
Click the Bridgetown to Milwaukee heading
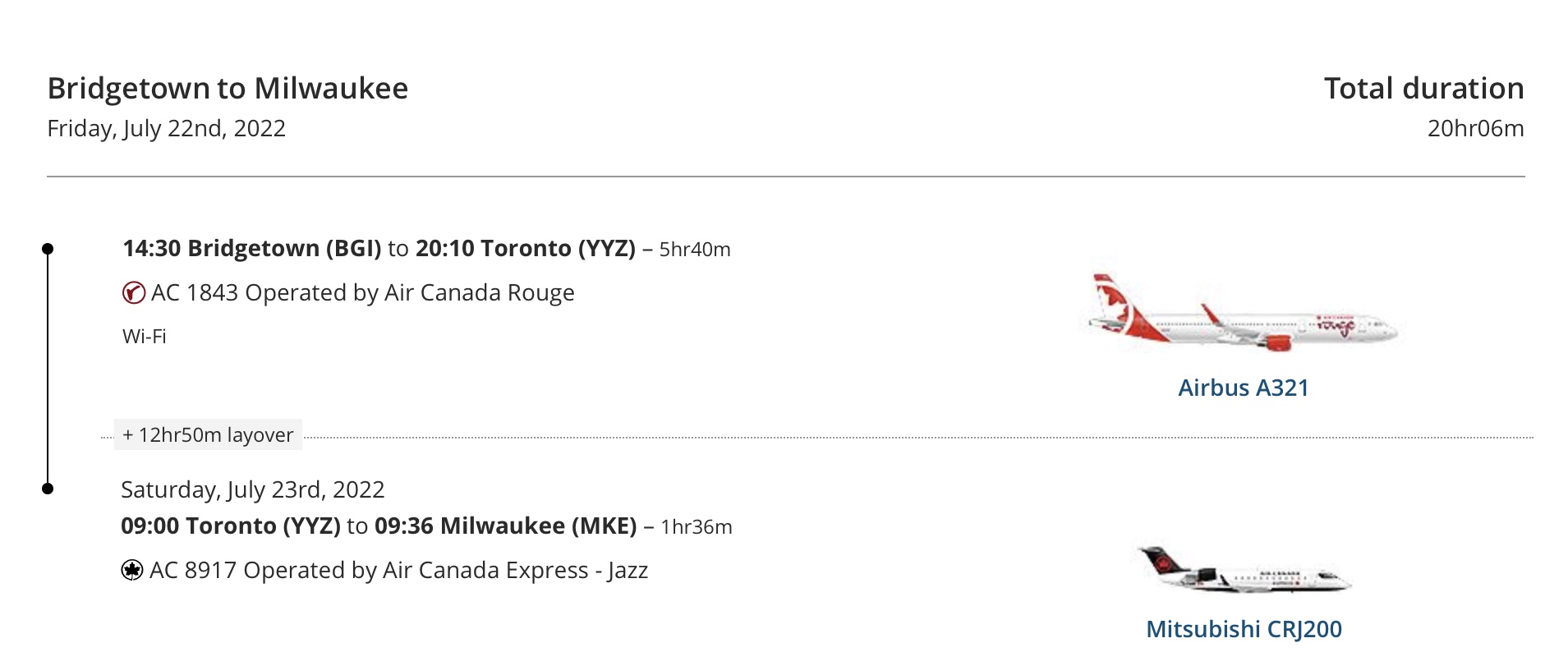(228, 88)
